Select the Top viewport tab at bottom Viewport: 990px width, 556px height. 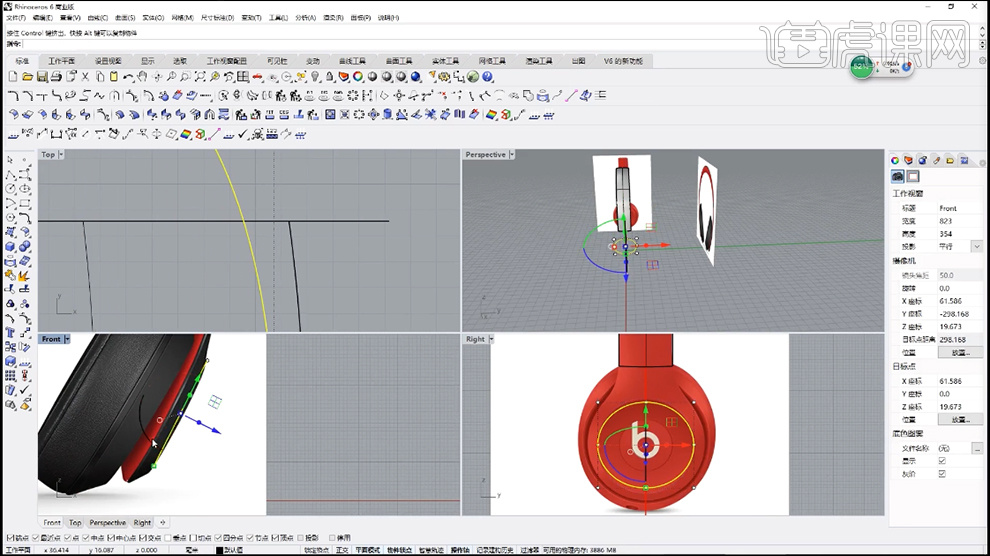click(75, 523)
